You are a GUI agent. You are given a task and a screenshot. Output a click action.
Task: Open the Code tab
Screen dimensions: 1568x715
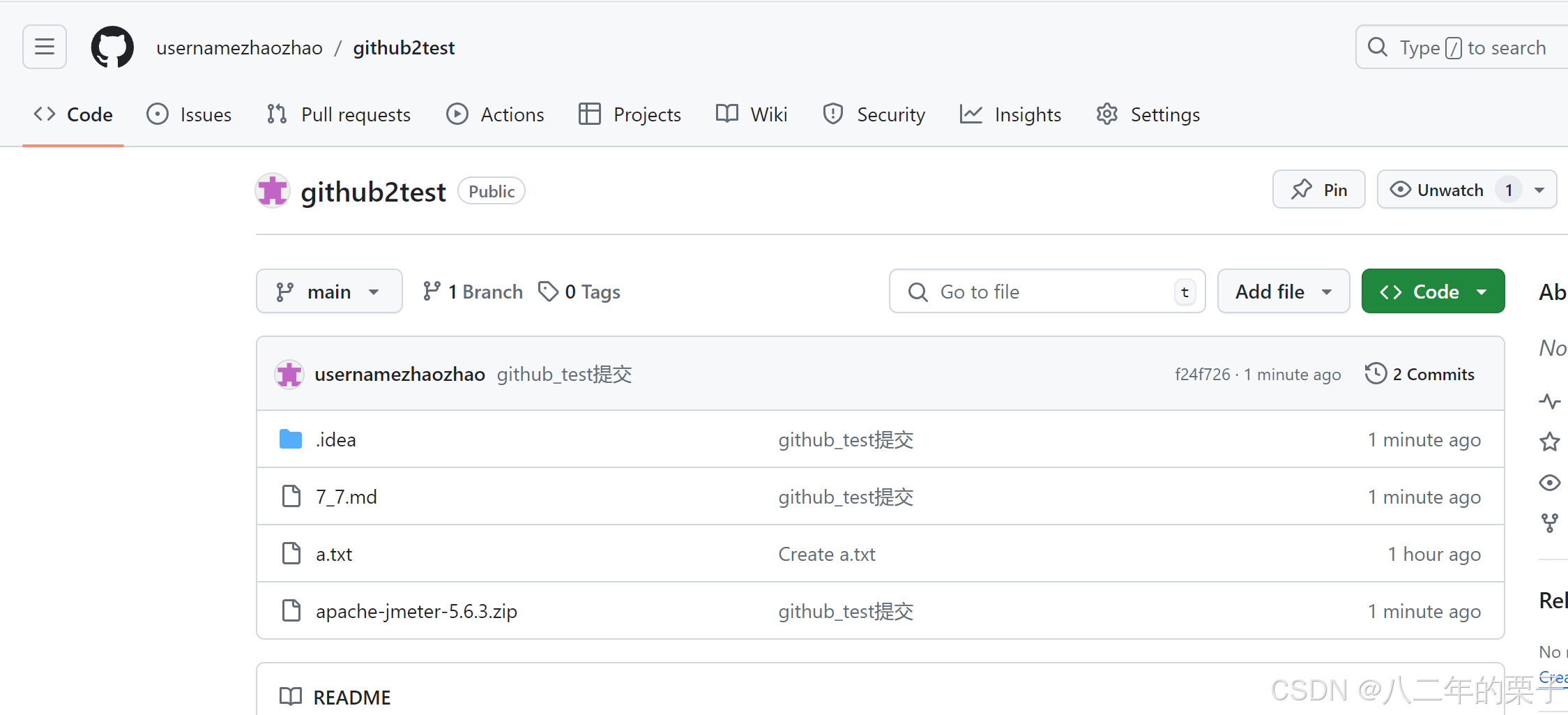point(73,114)
